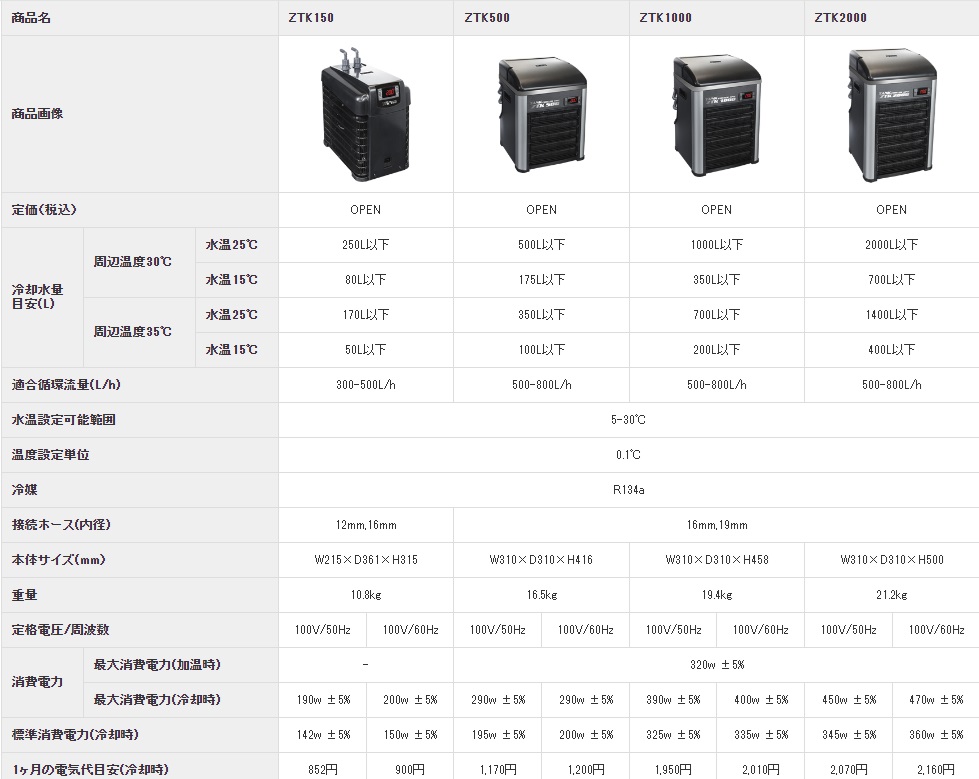Click the 最大消費電力(加温時) label
Screen dimensions: 979x779
(157, 664)
